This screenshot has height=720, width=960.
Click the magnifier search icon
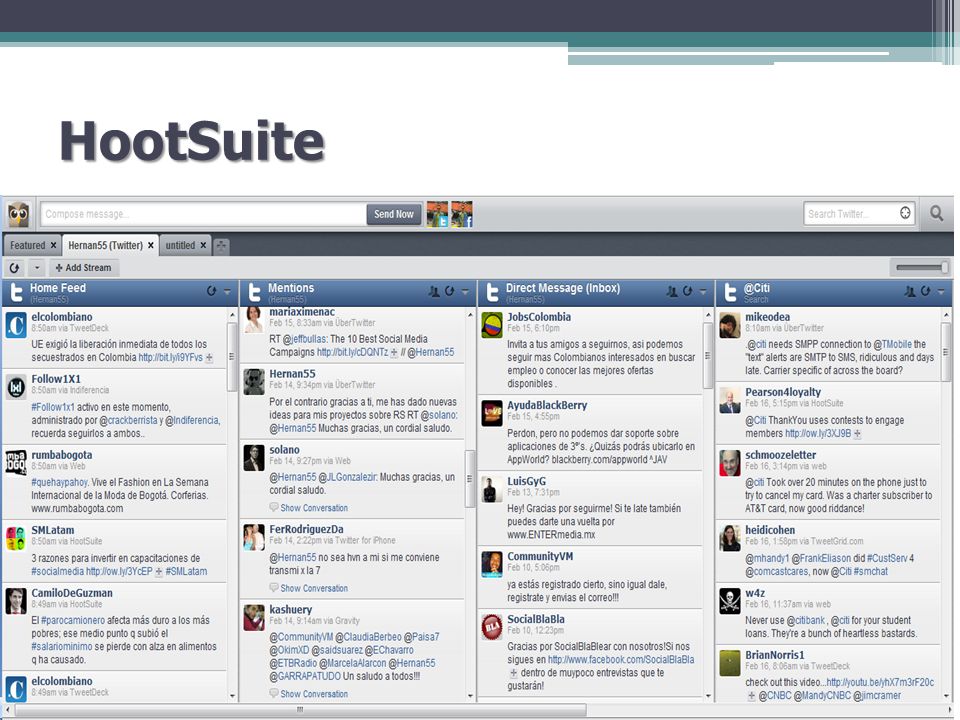(936, 214)
